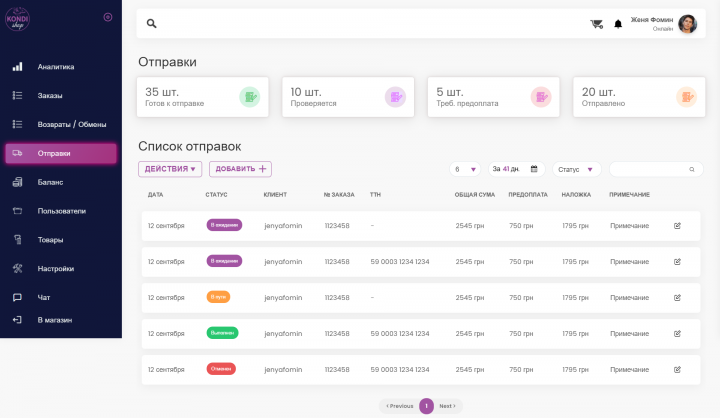Click the top header search field
The image size is (720, 418).
point(421,23)
